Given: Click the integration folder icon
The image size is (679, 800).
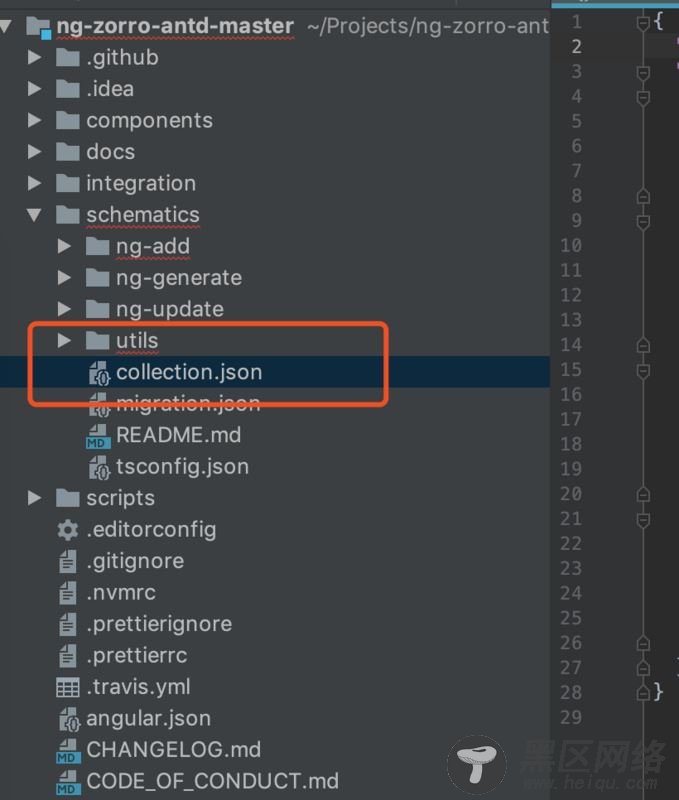Looking at the screenshot, I should pyautogui.click(x=67, y=184).
